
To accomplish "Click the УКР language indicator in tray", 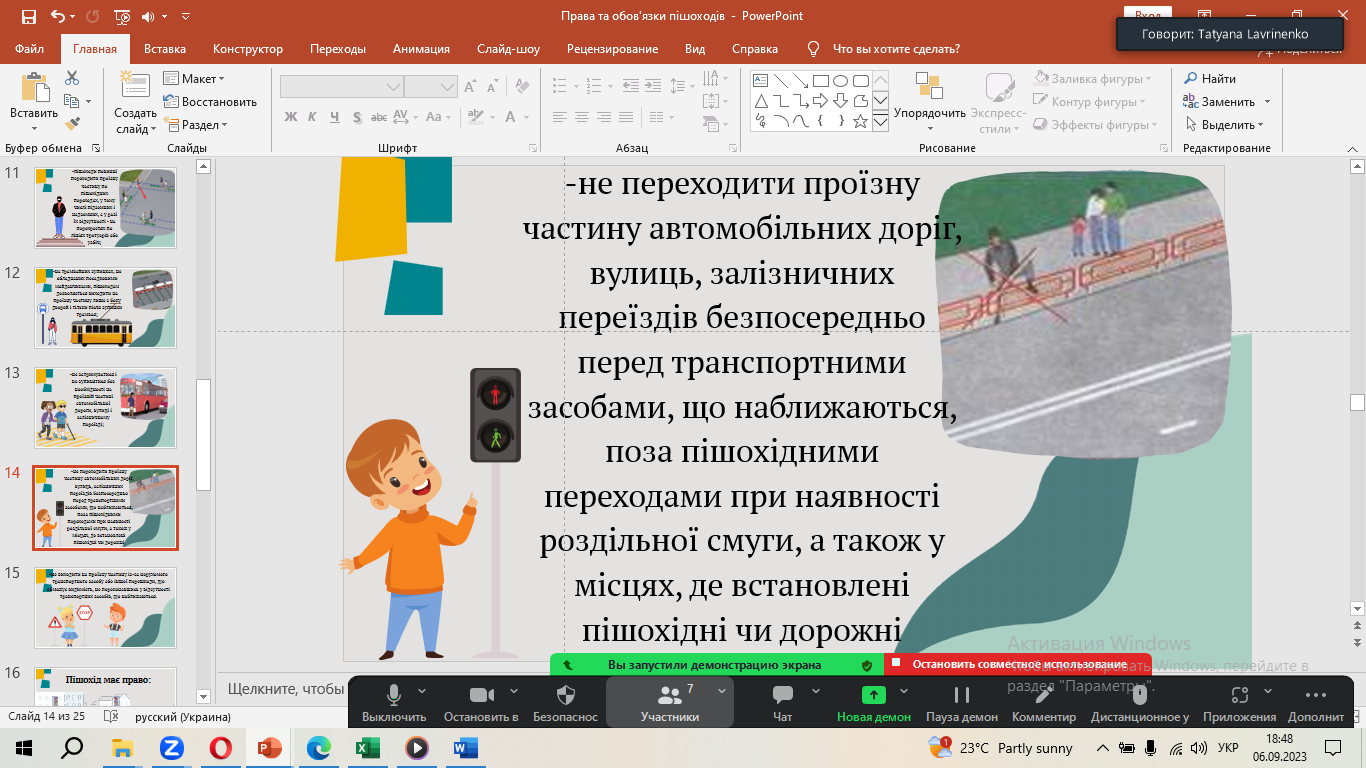I will [1229, 748].
